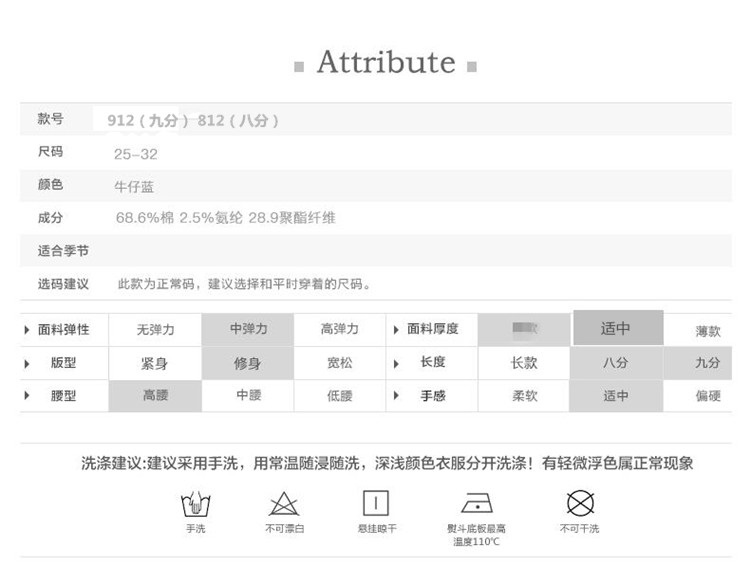The width and height of the screenshot is (750, 583).
Task: Select the 中腰 cell
Action: (x=248, y=396)
